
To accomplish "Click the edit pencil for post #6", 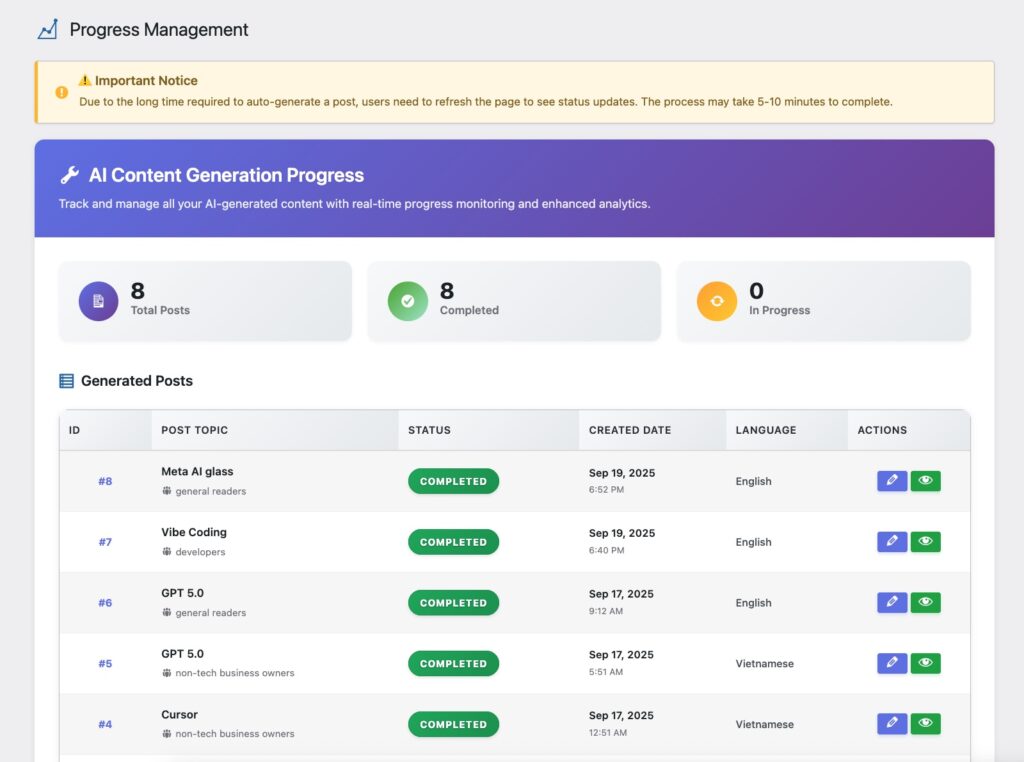I will pos(892,603).
